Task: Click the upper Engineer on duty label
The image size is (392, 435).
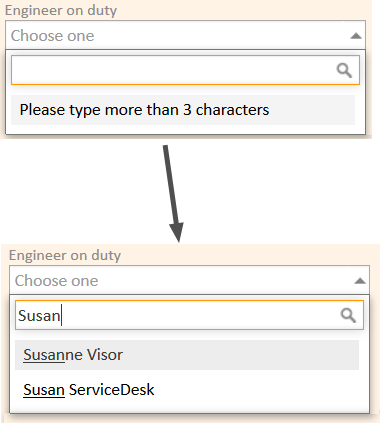Action: (x=61, y=10)
